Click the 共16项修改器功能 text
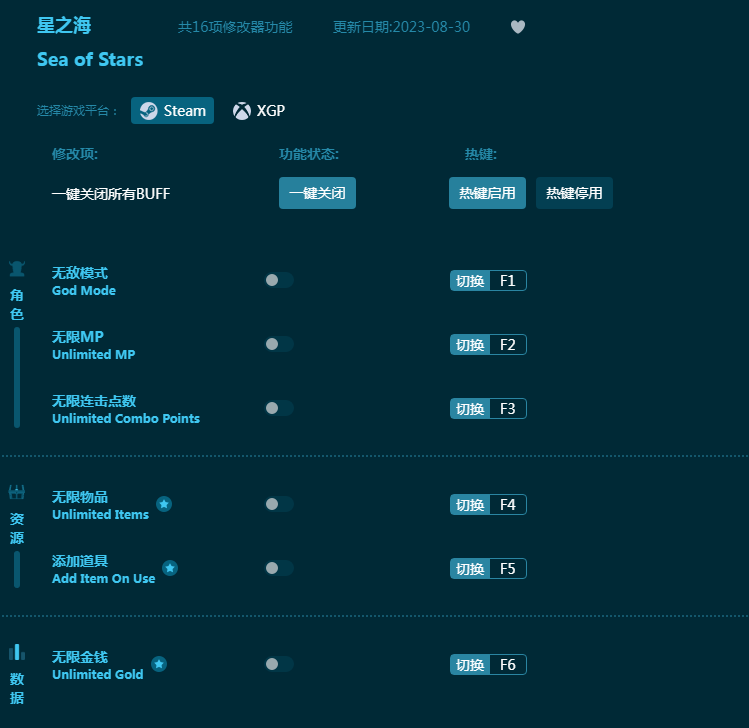Viewport: 749px width, 728px height. click(235, 27)
